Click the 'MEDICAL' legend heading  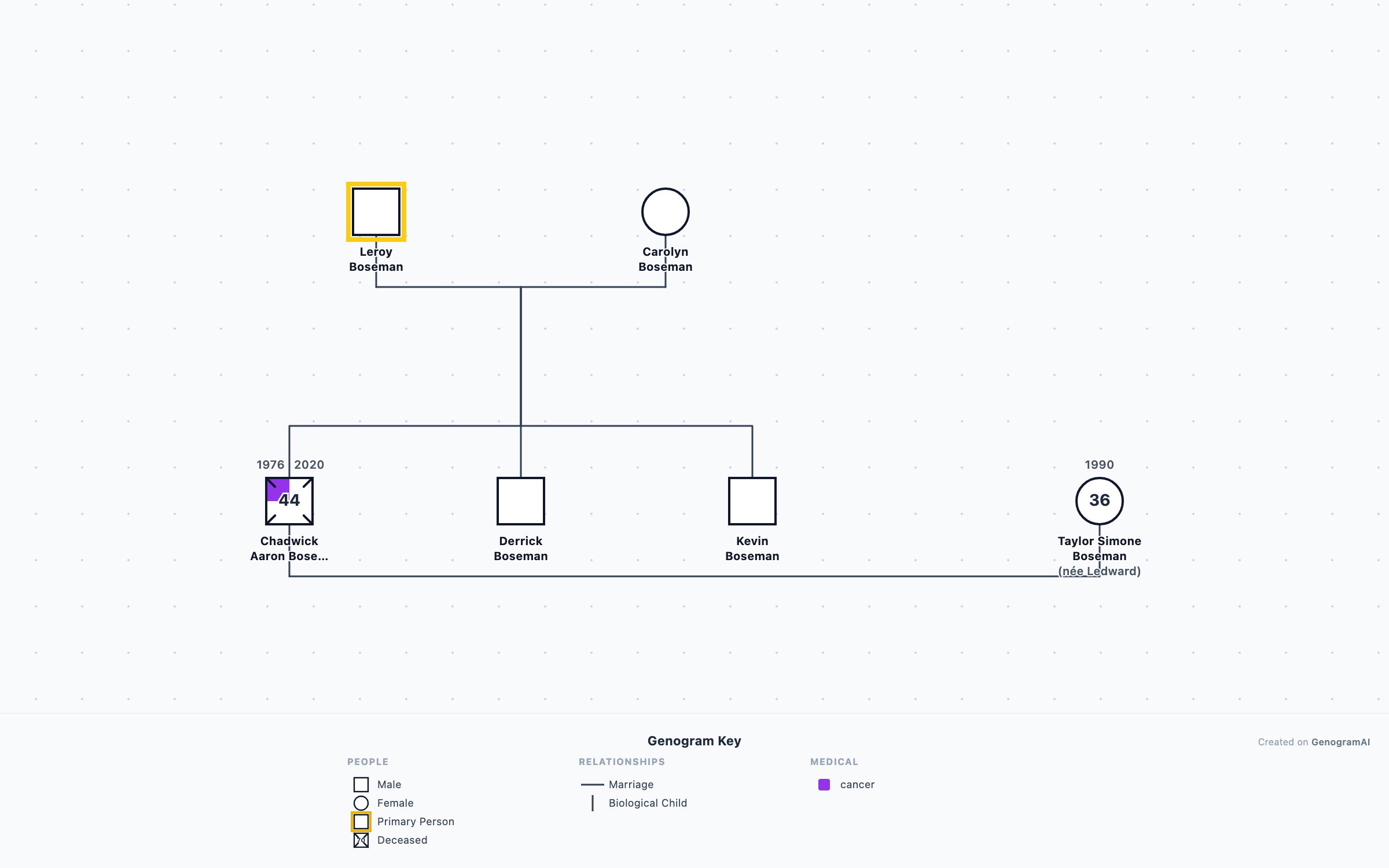(834, 762)
